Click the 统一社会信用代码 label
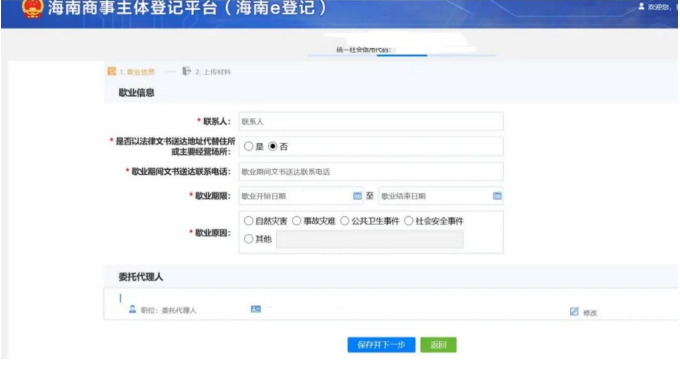Viewport: 680px width, 381px height. point(363,50)
